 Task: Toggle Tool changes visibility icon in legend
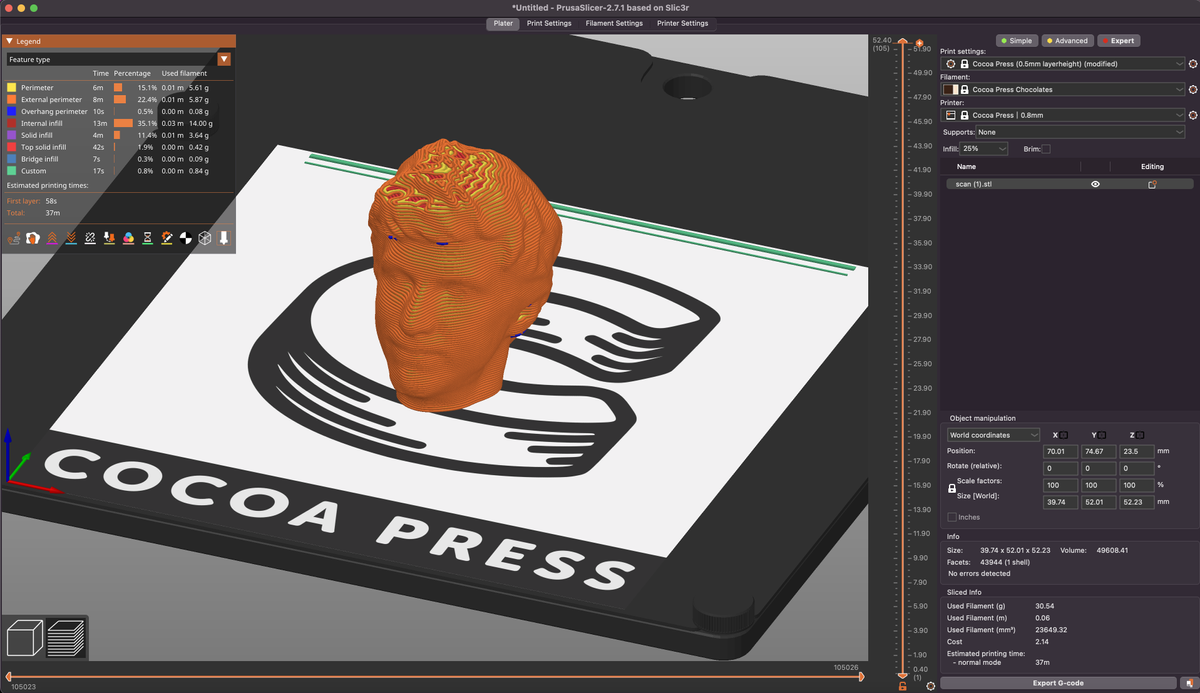[x=109, y=238]
